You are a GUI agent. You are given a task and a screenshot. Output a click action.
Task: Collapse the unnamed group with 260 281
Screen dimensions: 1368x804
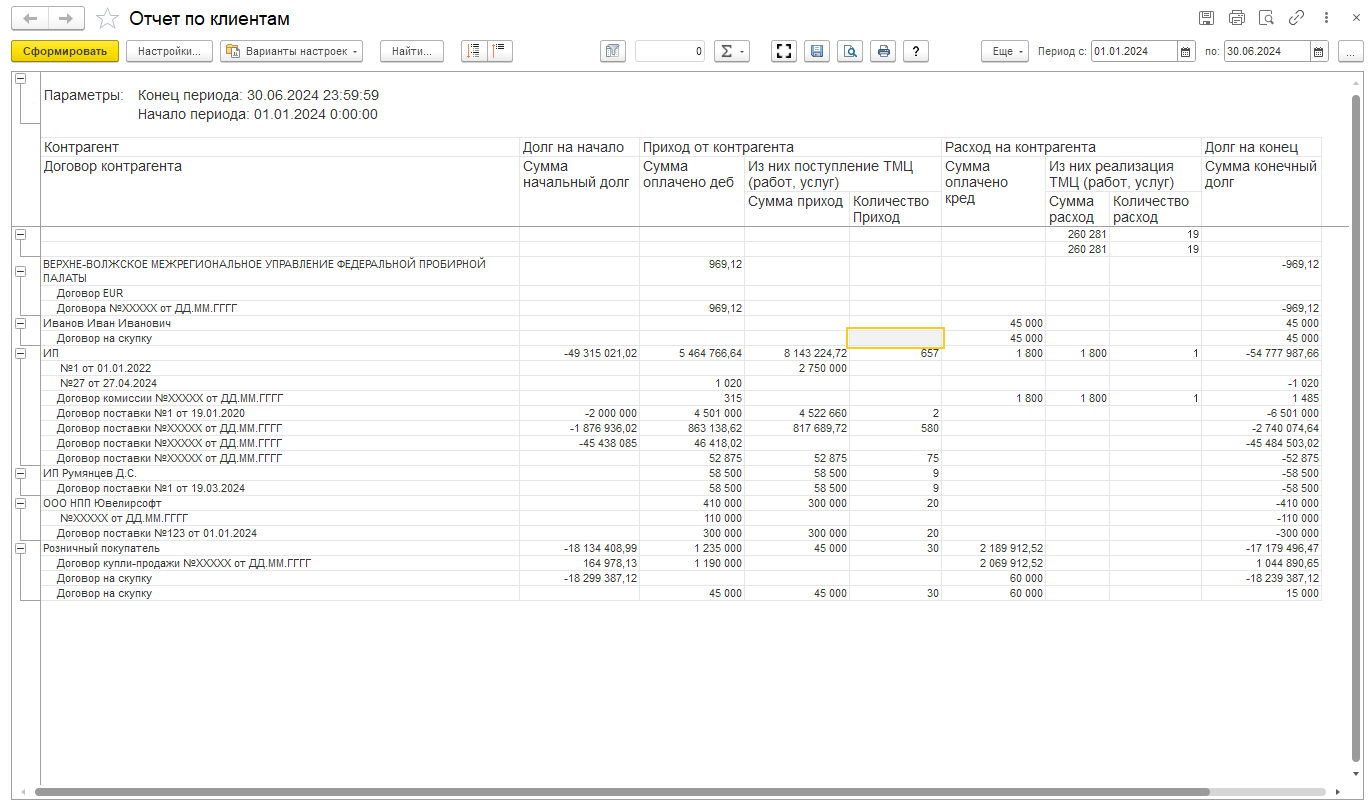point(20,234)
